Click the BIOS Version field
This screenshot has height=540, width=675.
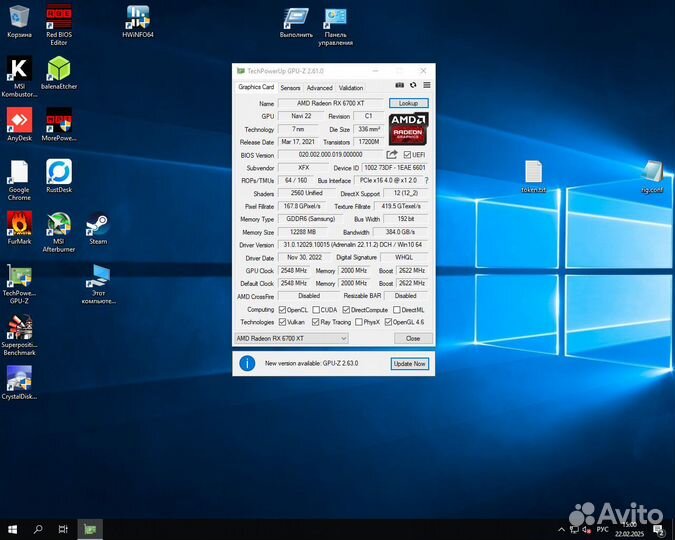pos(330,155)
